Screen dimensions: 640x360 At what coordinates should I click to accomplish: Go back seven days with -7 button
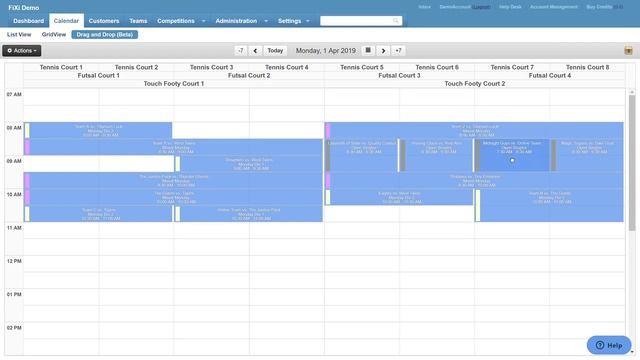[x=240, y=51]
